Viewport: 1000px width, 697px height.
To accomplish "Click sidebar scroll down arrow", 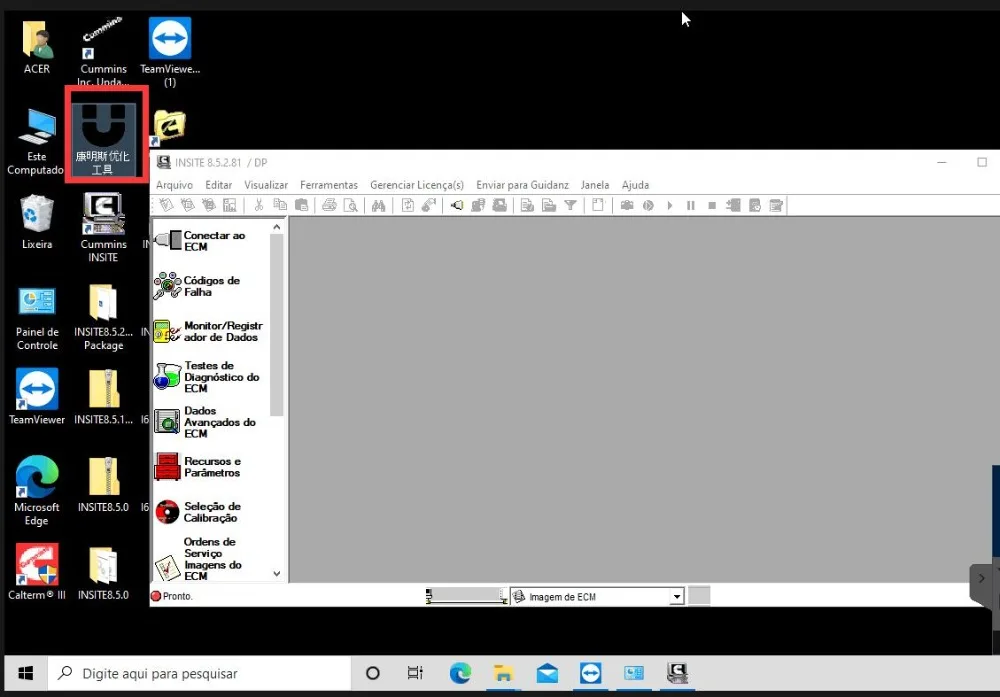I will click(x=276, y=574).
